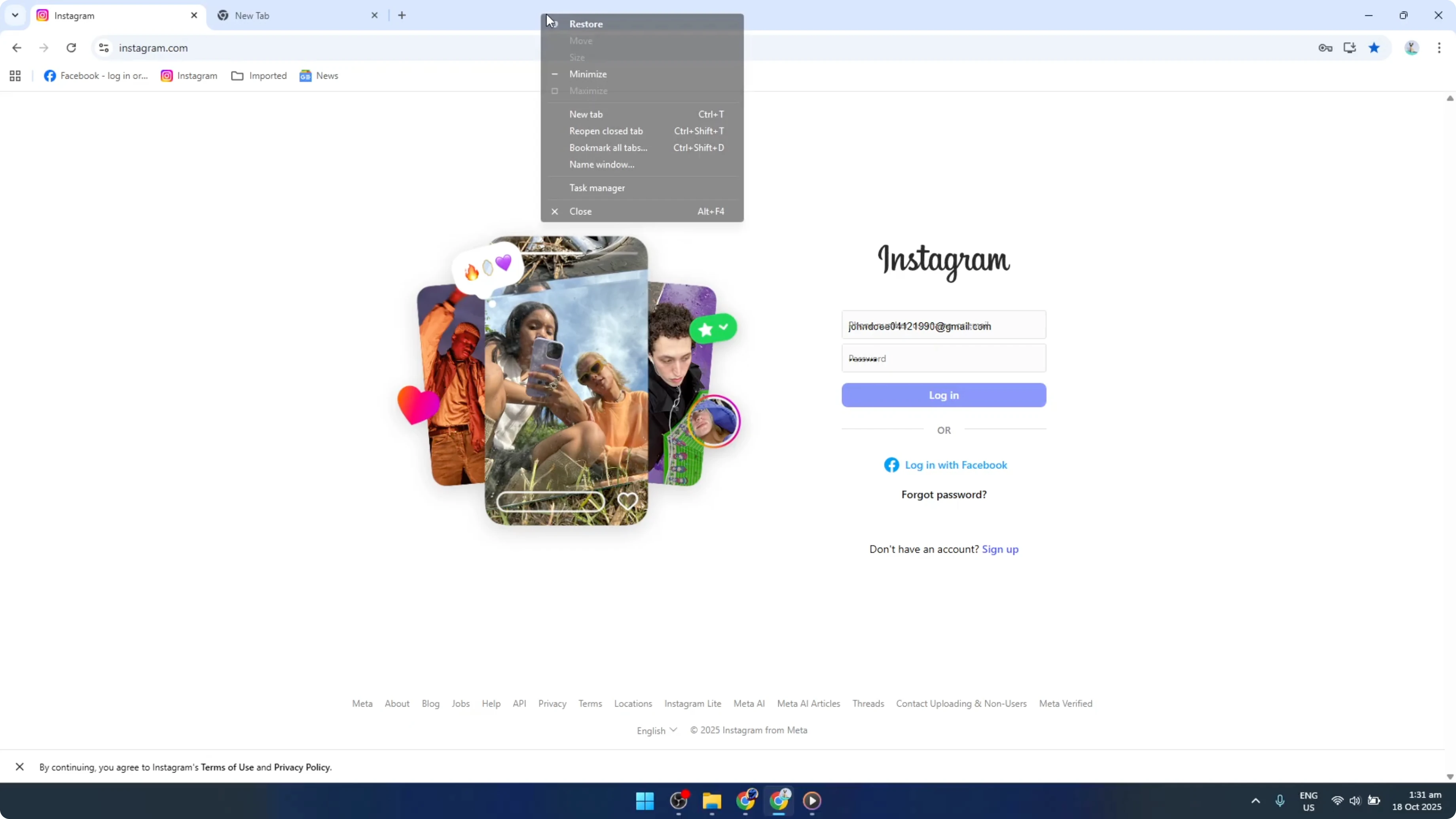Open Terms of Use in banner

[x=227, y=768]
